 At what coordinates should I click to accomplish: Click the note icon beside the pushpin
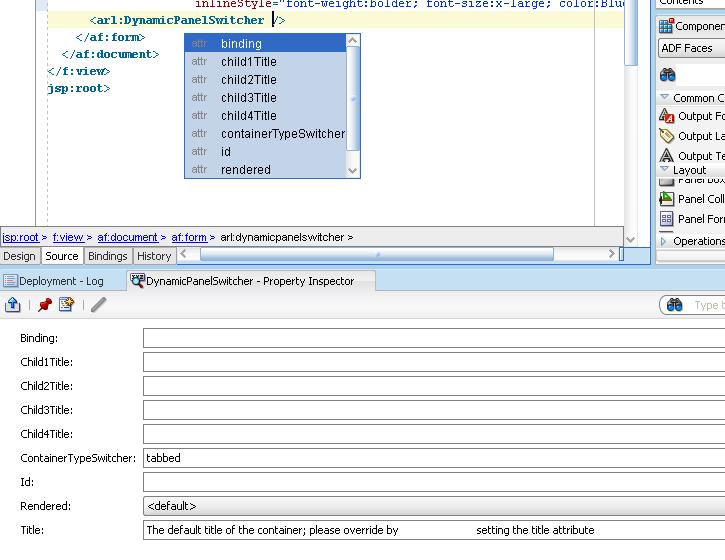click(x=66, y=305)
